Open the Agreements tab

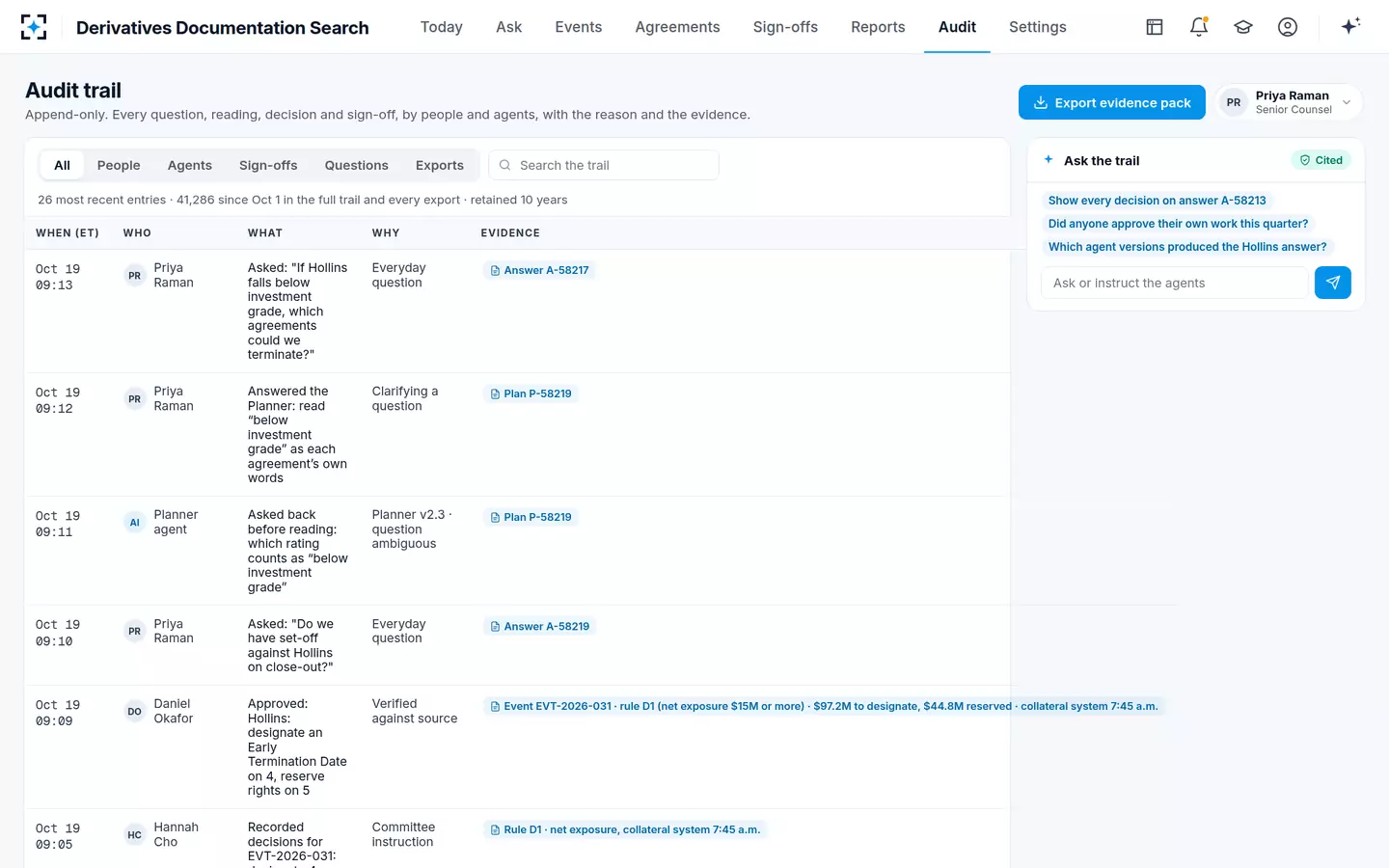(x=677, y=27)
